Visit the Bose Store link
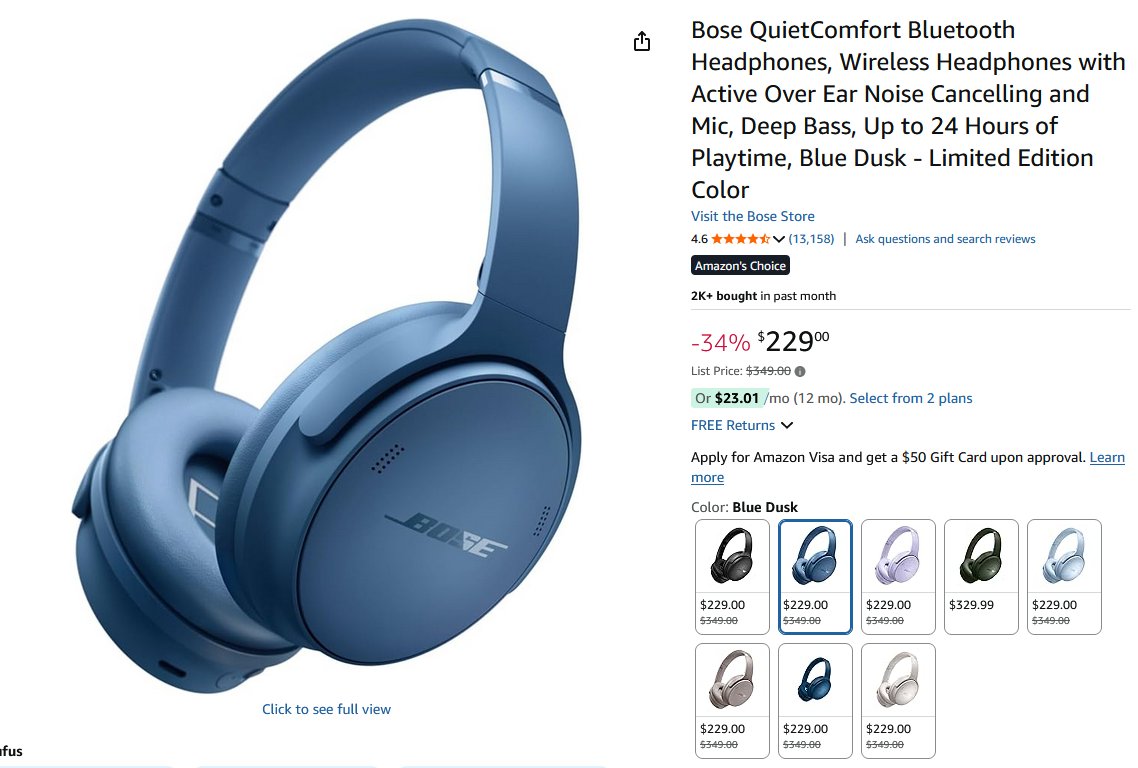 point(753,216)
